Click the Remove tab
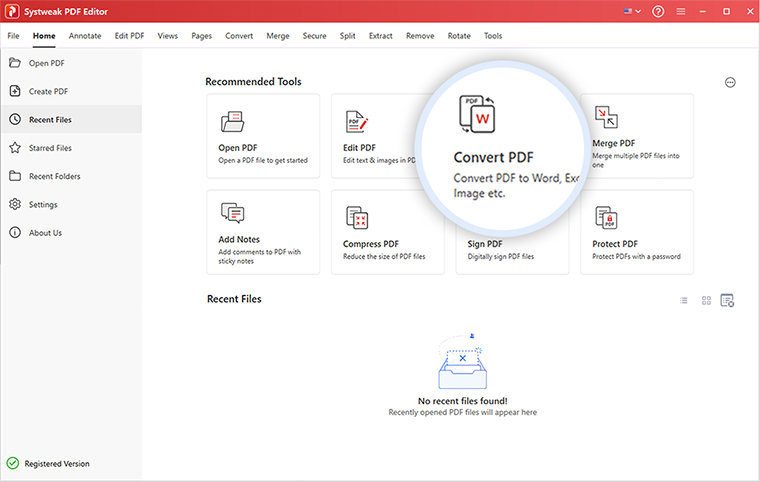Image resolution: width=760 pixels, height=482 pixels. (x=420, y=36)
